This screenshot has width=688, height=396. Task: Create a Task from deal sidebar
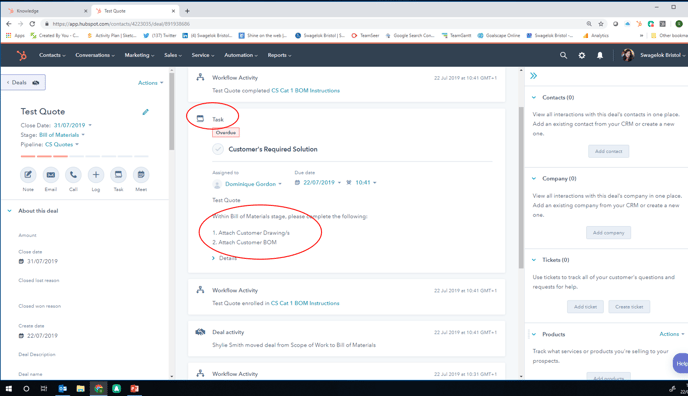(118, 175)
